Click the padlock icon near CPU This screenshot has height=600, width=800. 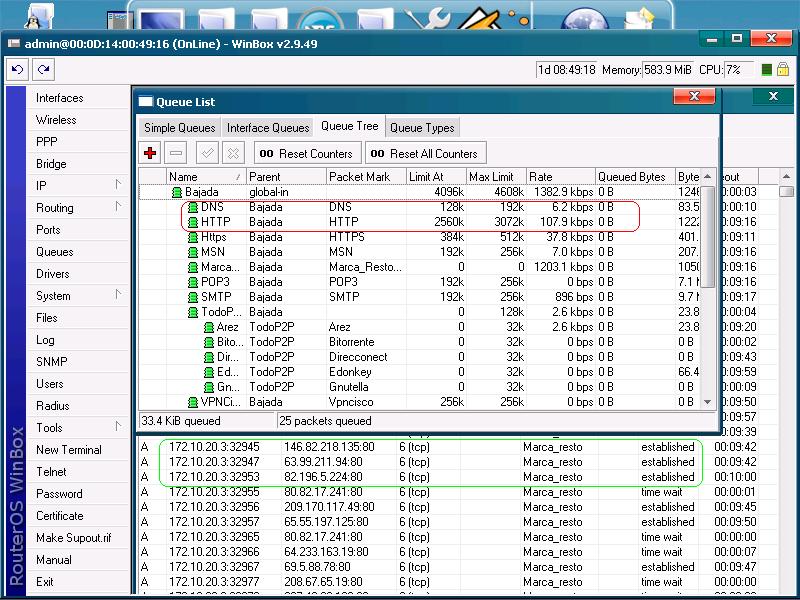point(783,69)
